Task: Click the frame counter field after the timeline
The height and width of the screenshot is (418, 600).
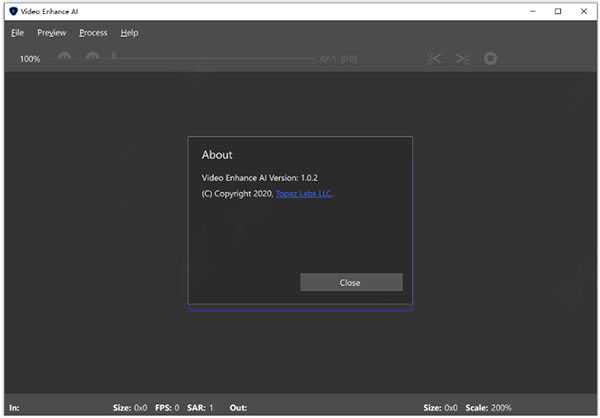Action: 339,59
